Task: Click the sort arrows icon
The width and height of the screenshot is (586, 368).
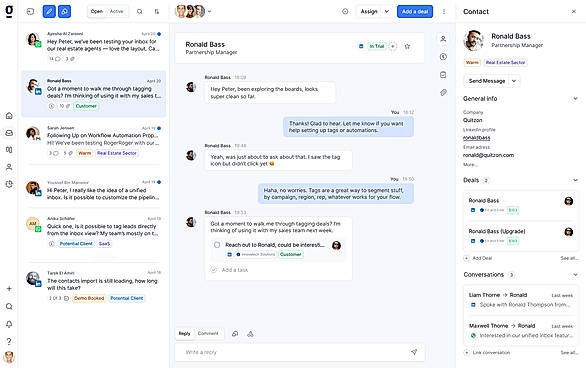Action: pyautogui.click(x=157, y=12)
